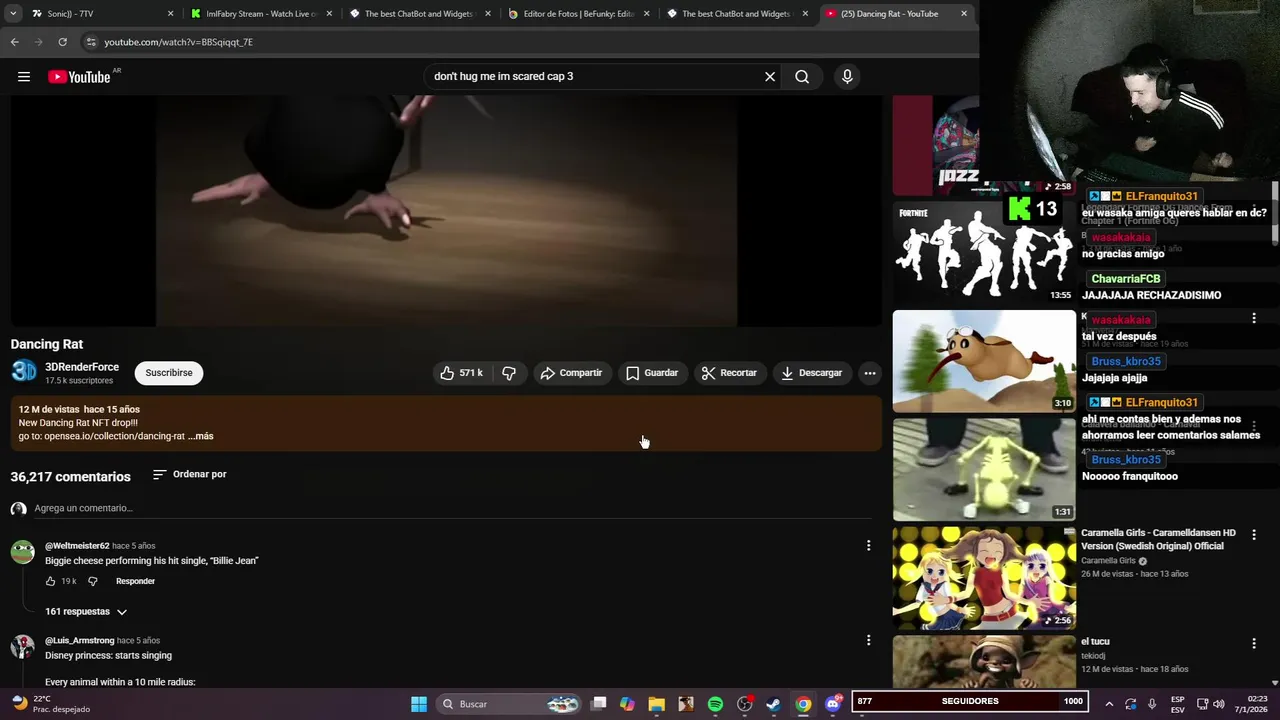Open Steam from the taskbar

click(773, 704)
